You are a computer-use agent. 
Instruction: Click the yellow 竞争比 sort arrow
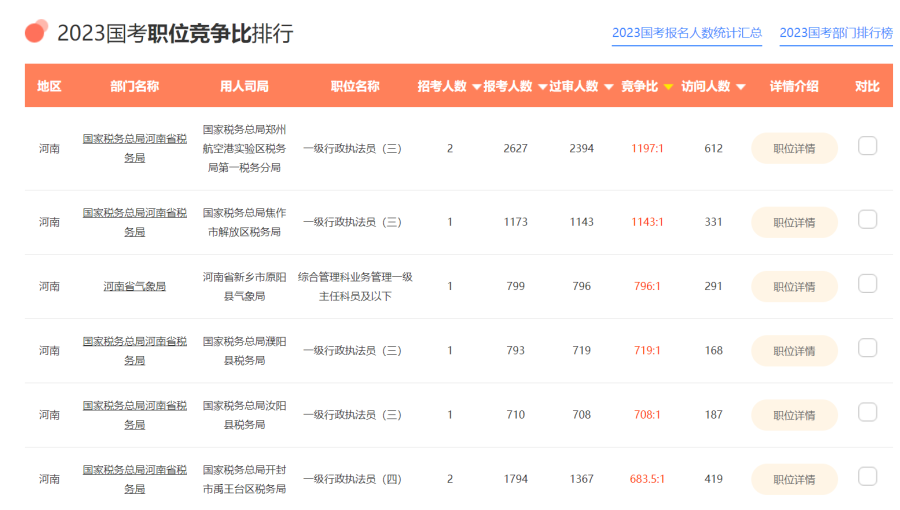pos(668,87)
